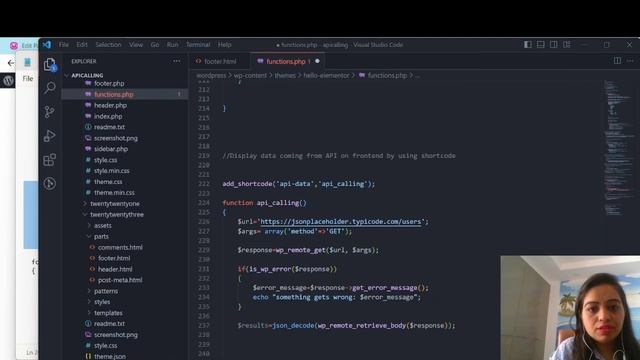
Task: Toggle panel layout icon in title bar
Action: (x=541, y=44)
